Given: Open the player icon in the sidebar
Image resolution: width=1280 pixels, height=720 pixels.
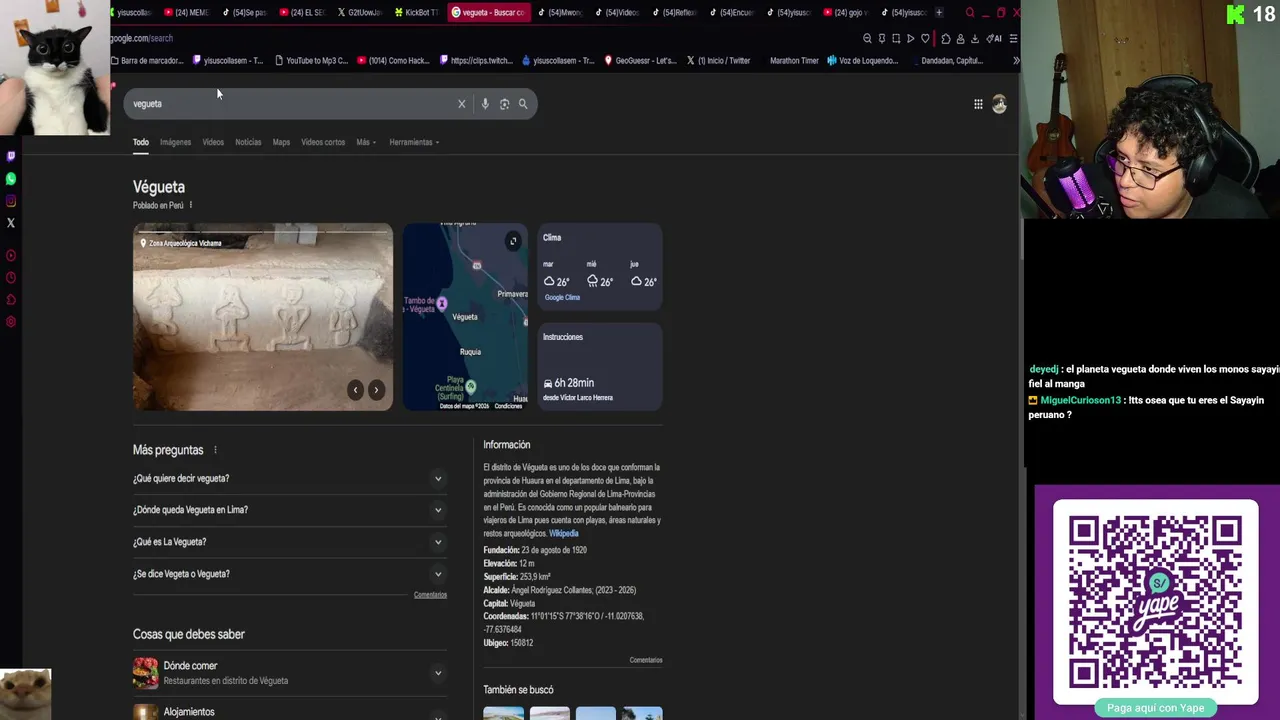Looking at the screenshot, I should point(11,255).
